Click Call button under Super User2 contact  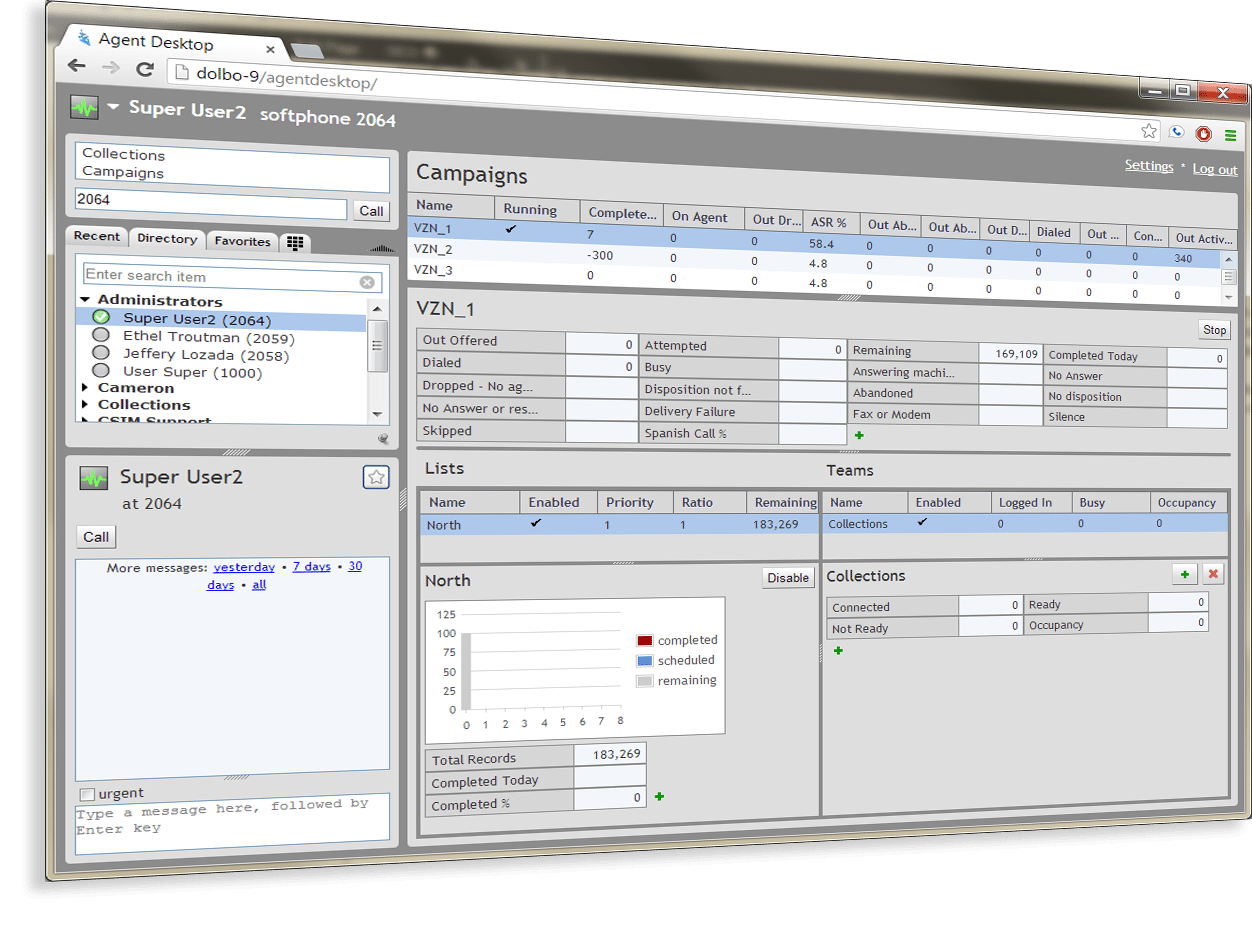point(96,537)
